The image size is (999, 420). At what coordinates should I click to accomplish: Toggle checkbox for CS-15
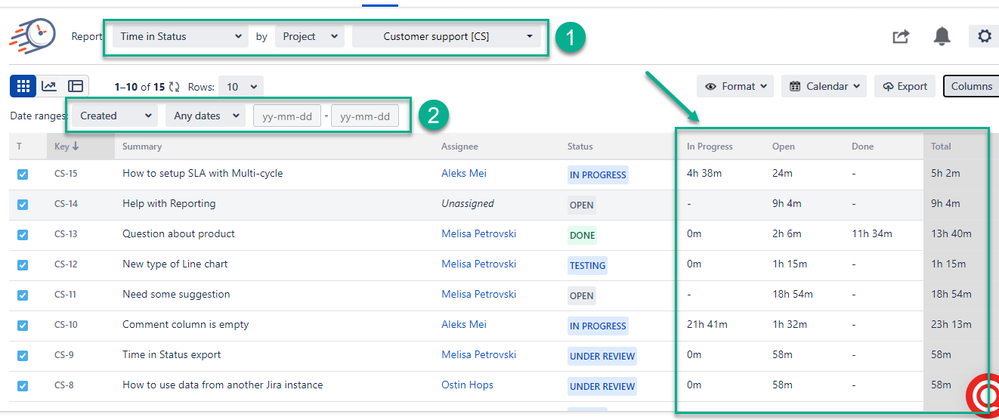tap(22, 175)
